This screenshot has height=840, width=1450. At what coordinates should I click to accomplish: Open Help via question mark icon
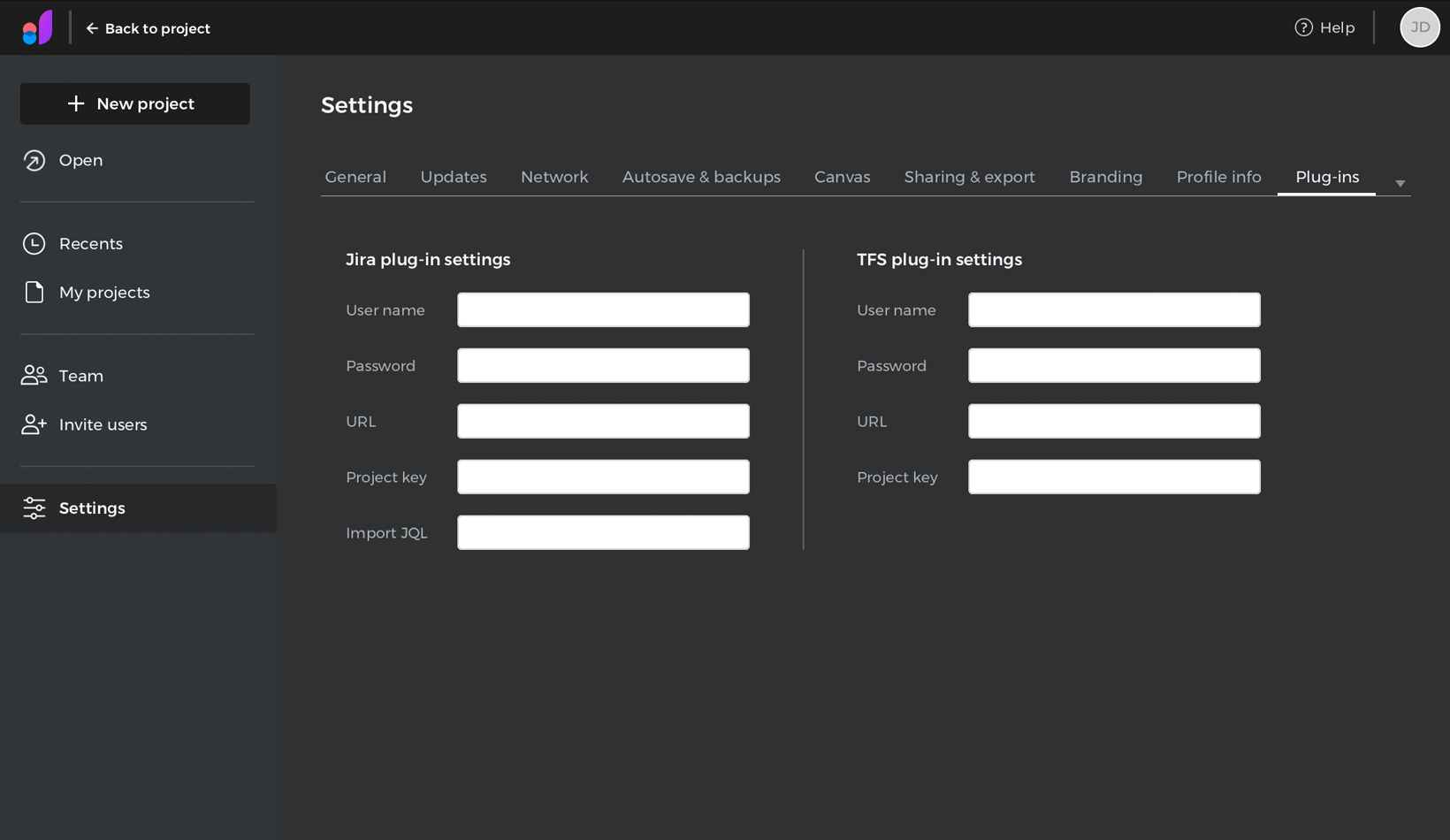tap(1303, 27)
